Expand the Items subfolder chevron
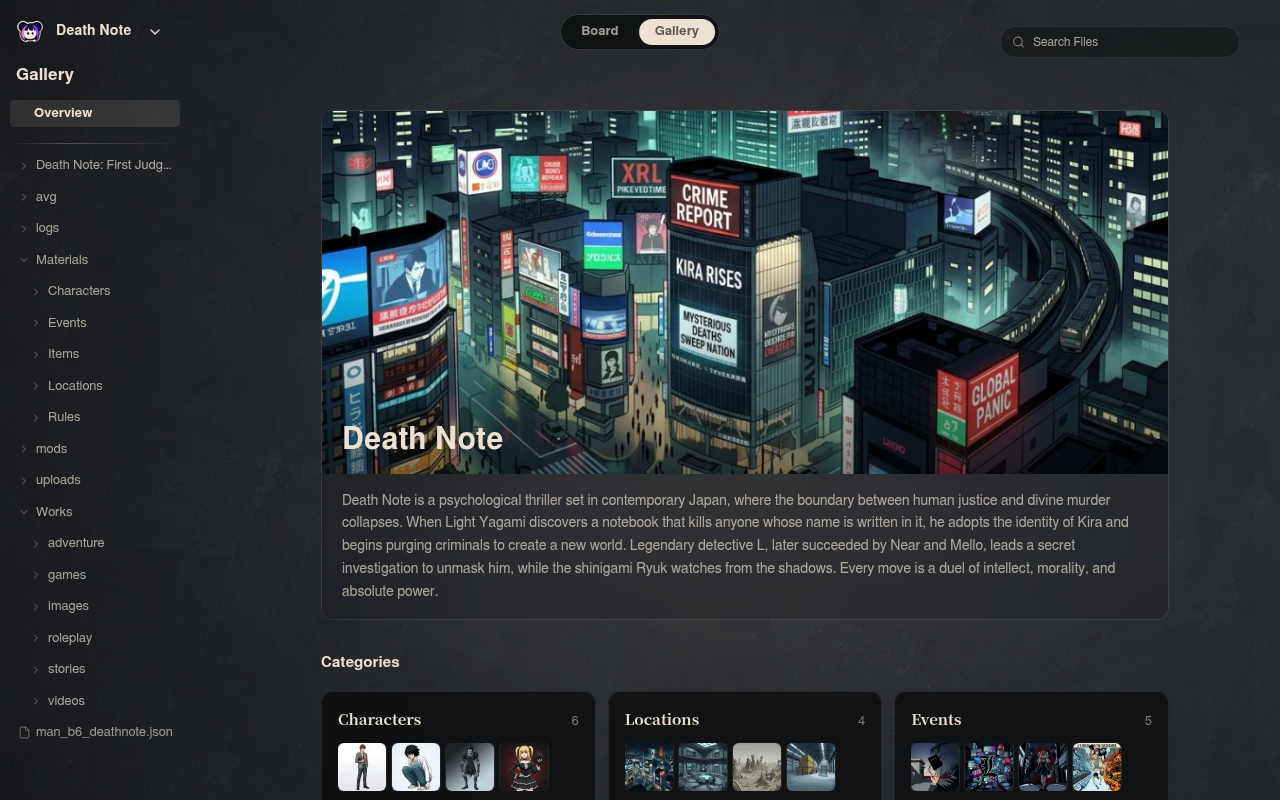Screen dimensions: 1280x800 pyautogui.click(x=36, y=354)
